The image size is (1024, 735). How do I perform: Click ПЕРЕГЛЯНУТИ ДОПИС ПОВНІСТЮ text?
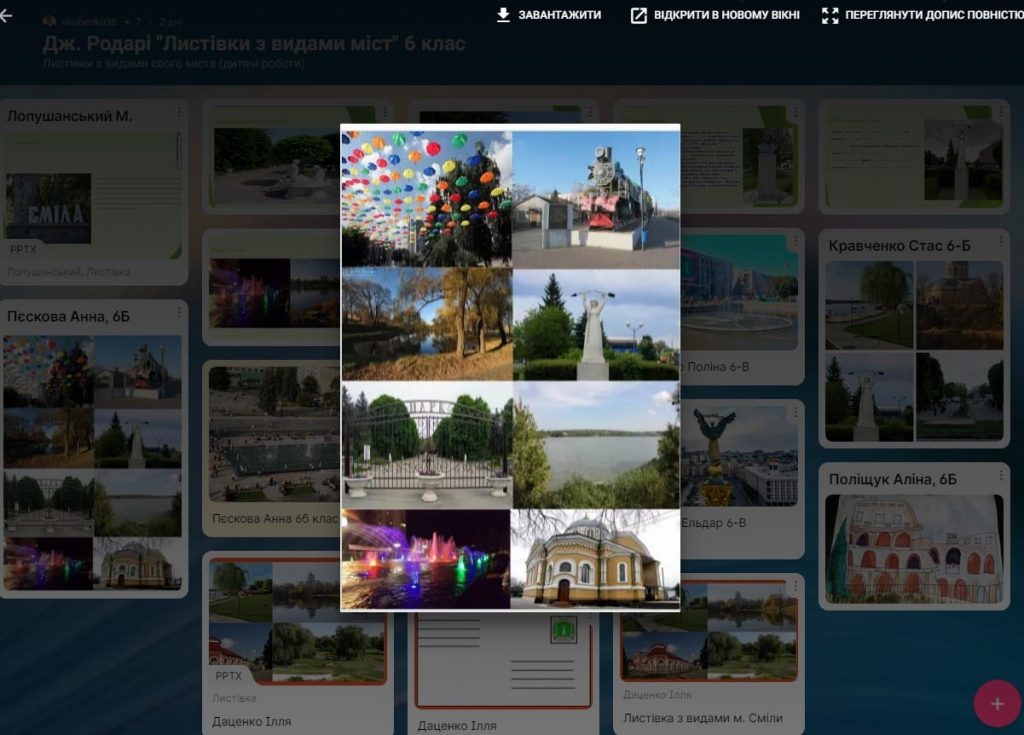[x=935, y=15]
